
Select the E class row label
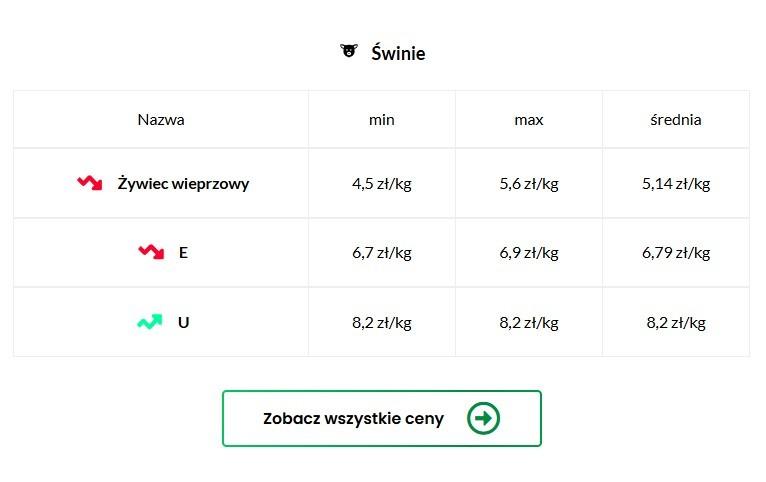click(x=183, y=253)
